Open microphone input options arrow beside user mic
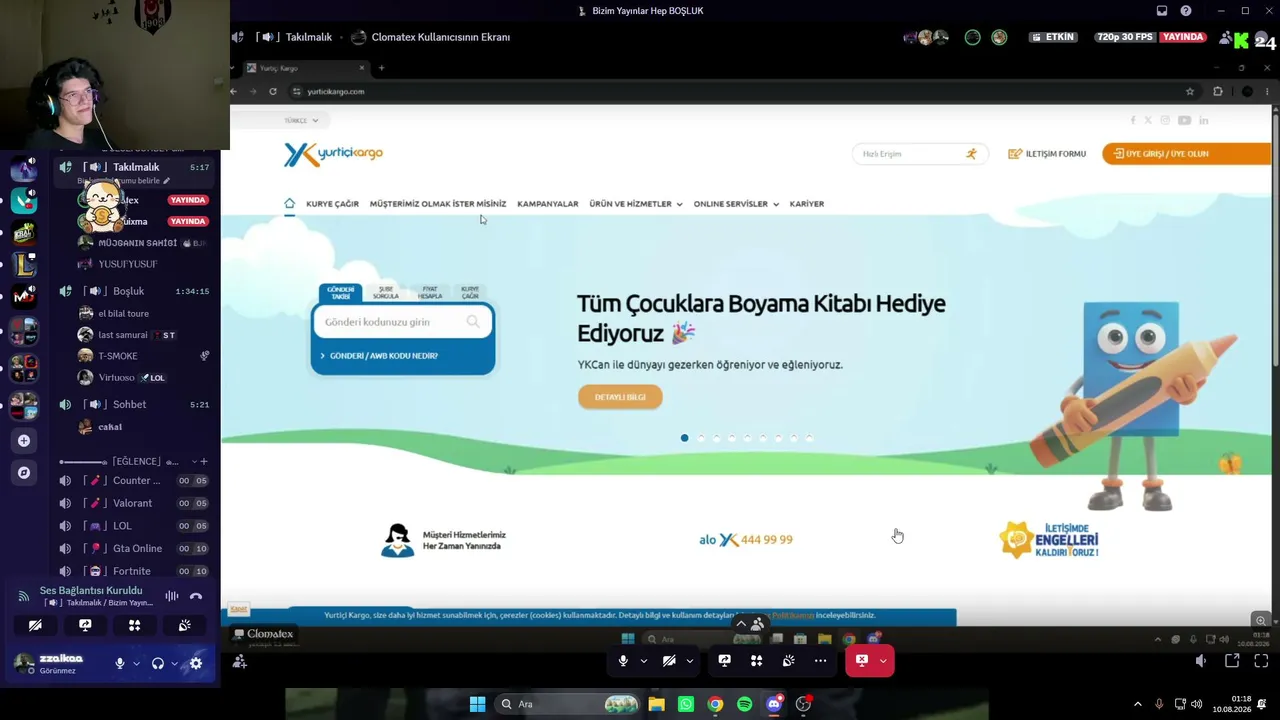Image resolution: width=1280 pixels, height=720 pixels. coord(136,663)
